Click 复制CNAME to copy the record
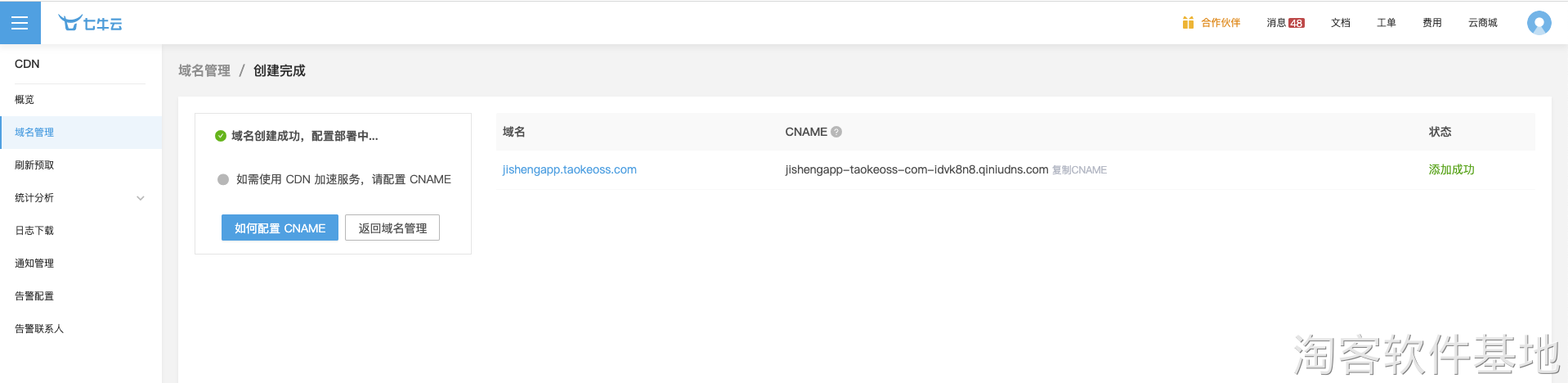Image resolution: width=1568 pixels, height=383 pixels. point(1079,170)
